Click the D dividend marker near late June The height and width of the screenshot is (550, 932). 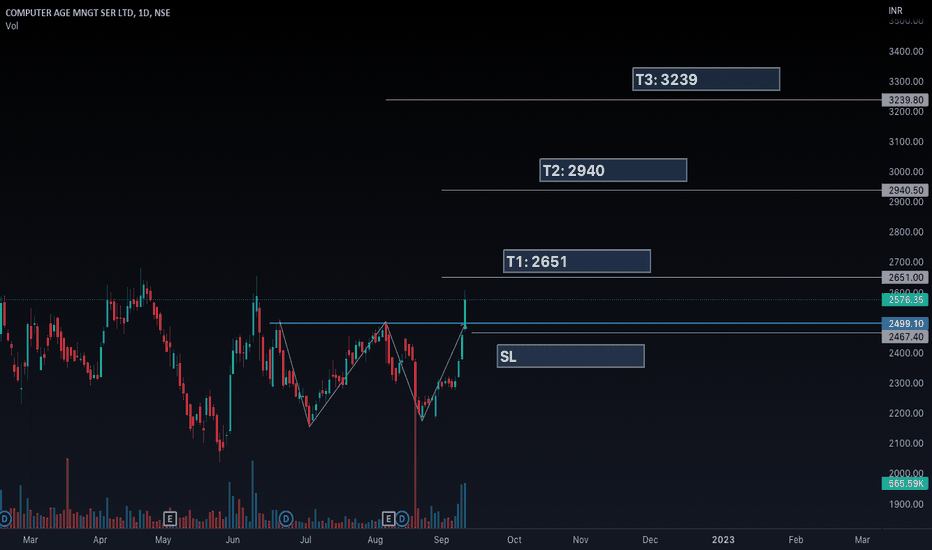point(286,519)
